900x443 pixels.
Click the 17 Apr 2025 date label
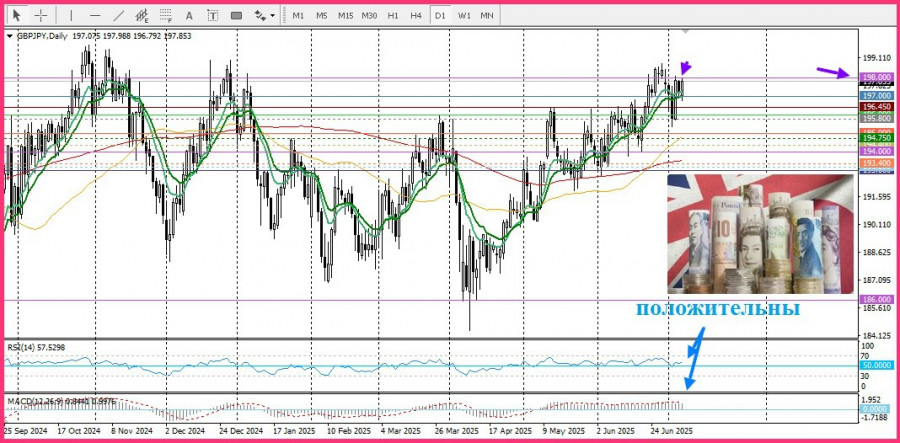coord(510,430)
